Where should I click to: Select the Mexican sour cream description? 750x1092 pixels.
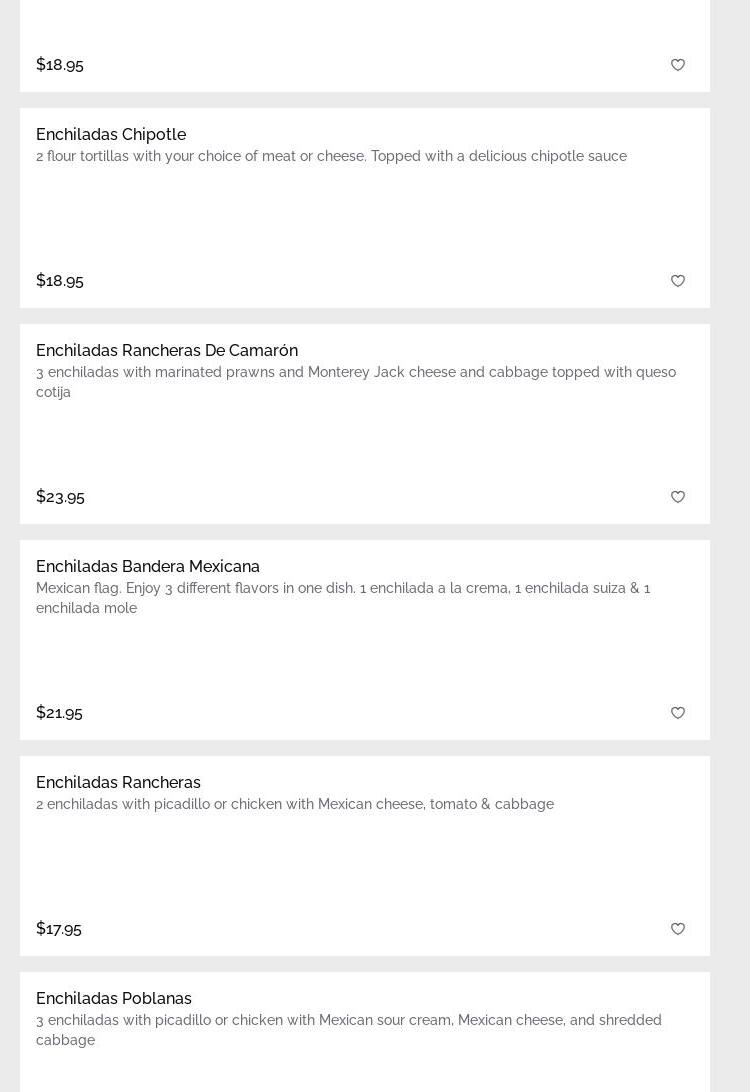[x=348, y=1029]
